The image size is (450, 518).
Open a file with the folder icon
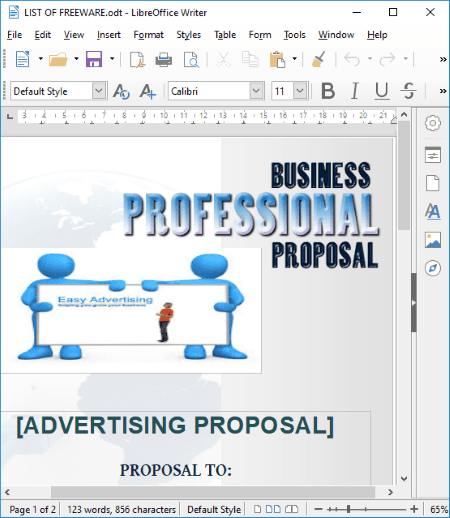pos(58,59)
